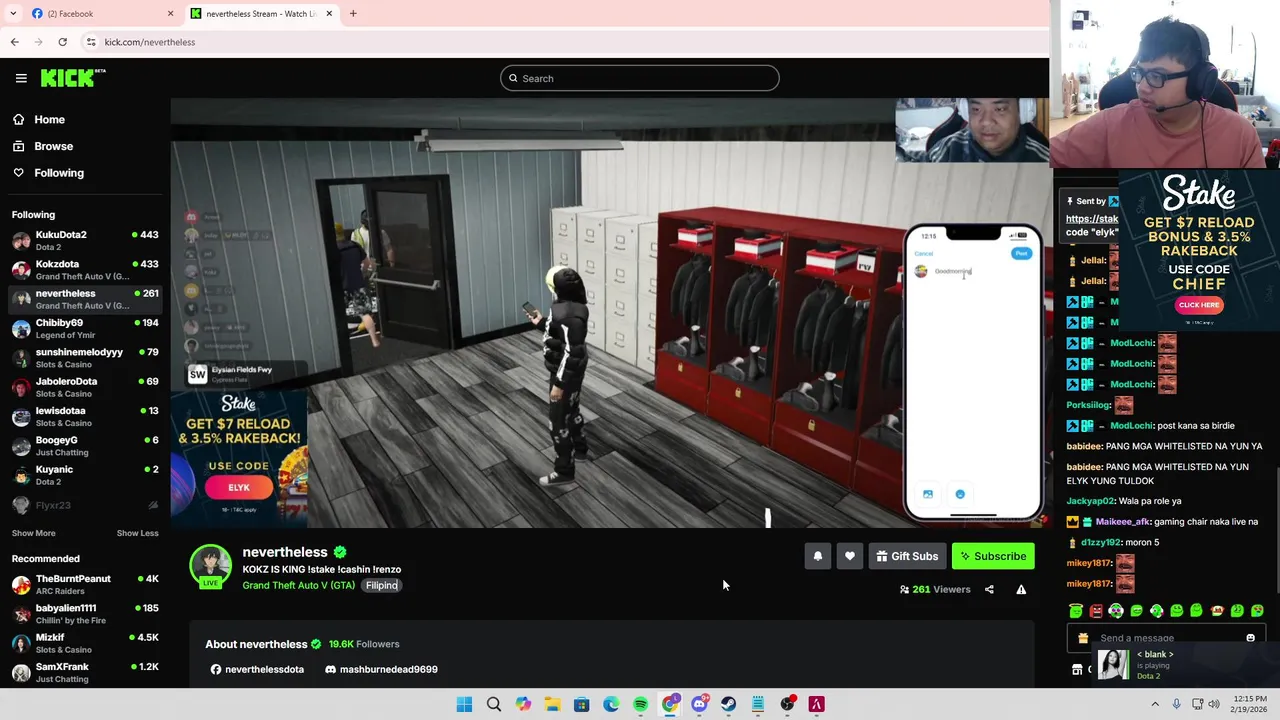Screen dimensions: 1280x720
Task: Click CLICK HERE on the Stake ad
Action: coord(1198,305)
